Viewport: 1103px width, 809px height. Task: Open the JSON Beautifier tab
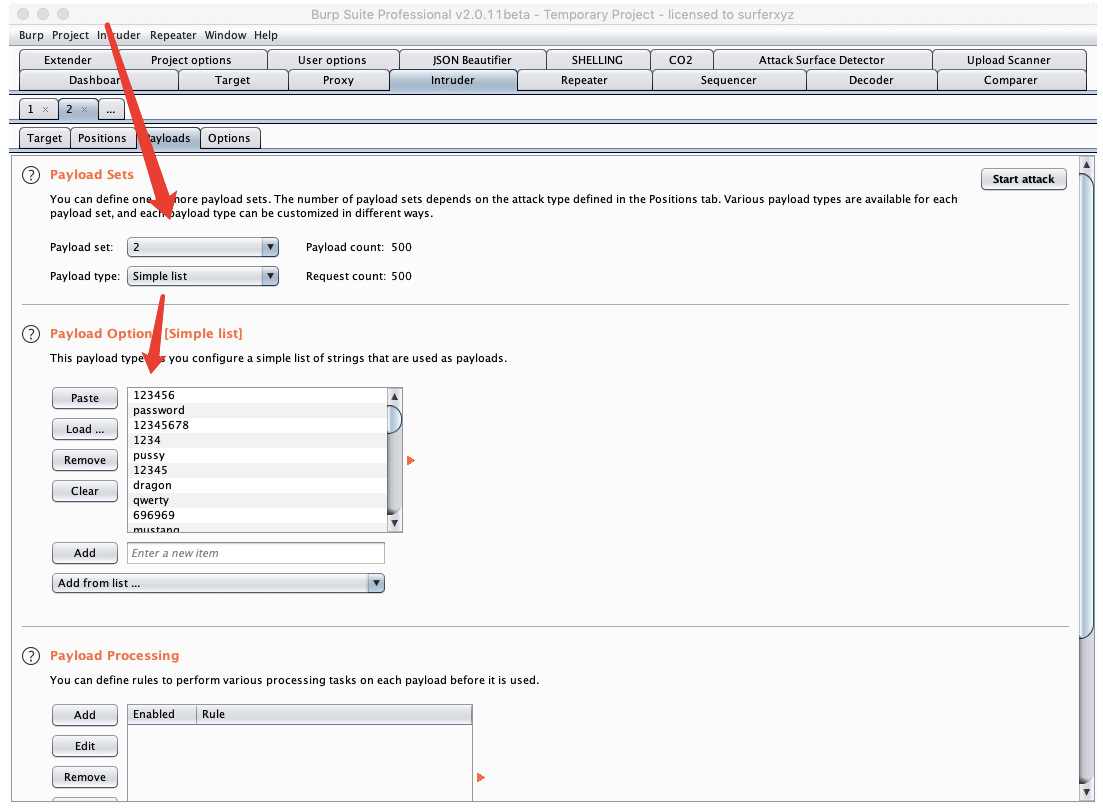[472, 60]
